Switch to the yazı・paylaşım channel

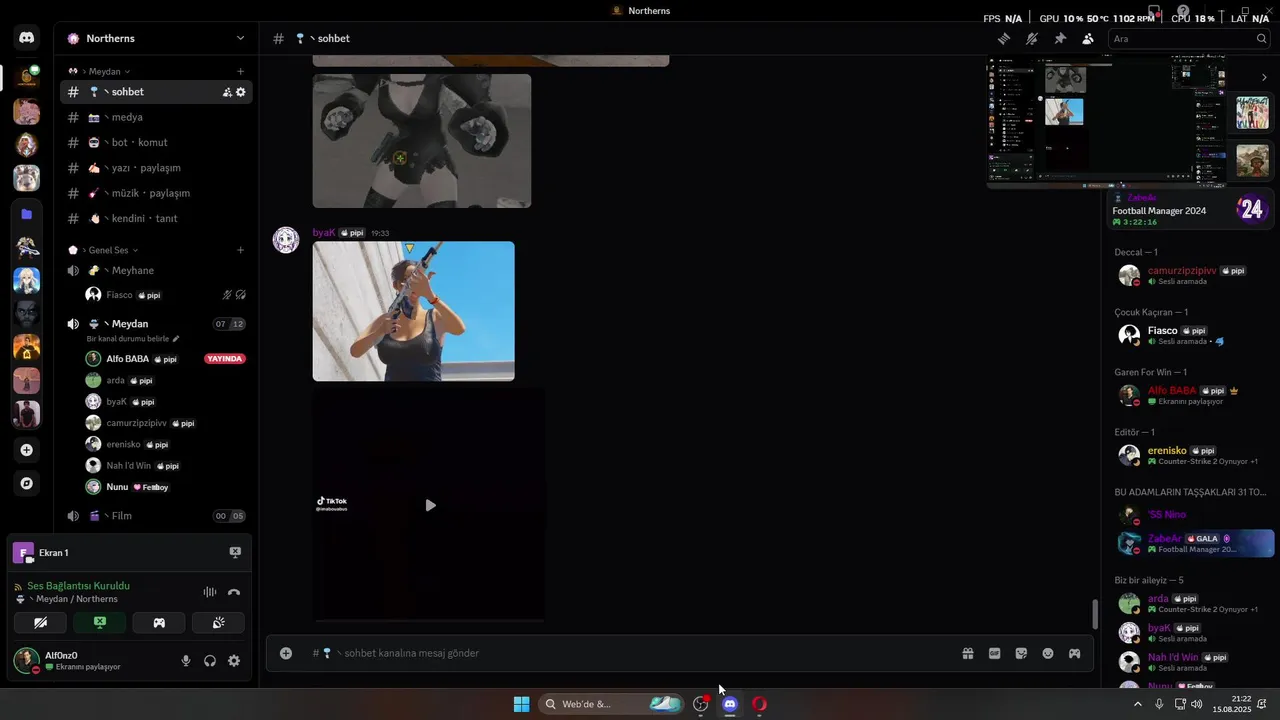pos(156,168)
